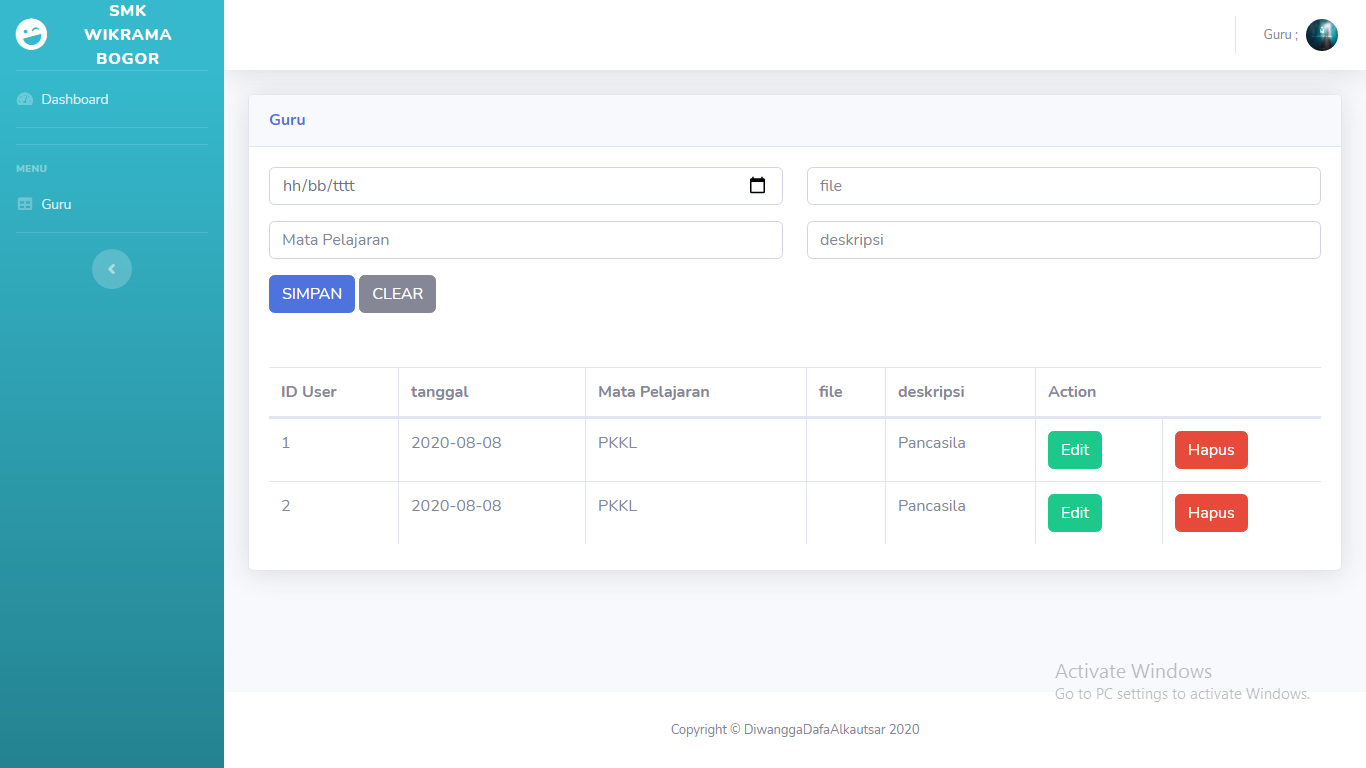Screen dimensions: 1366x768
Task: Open the calendar picker icon in date field
Action: click(x=757, y=185)
